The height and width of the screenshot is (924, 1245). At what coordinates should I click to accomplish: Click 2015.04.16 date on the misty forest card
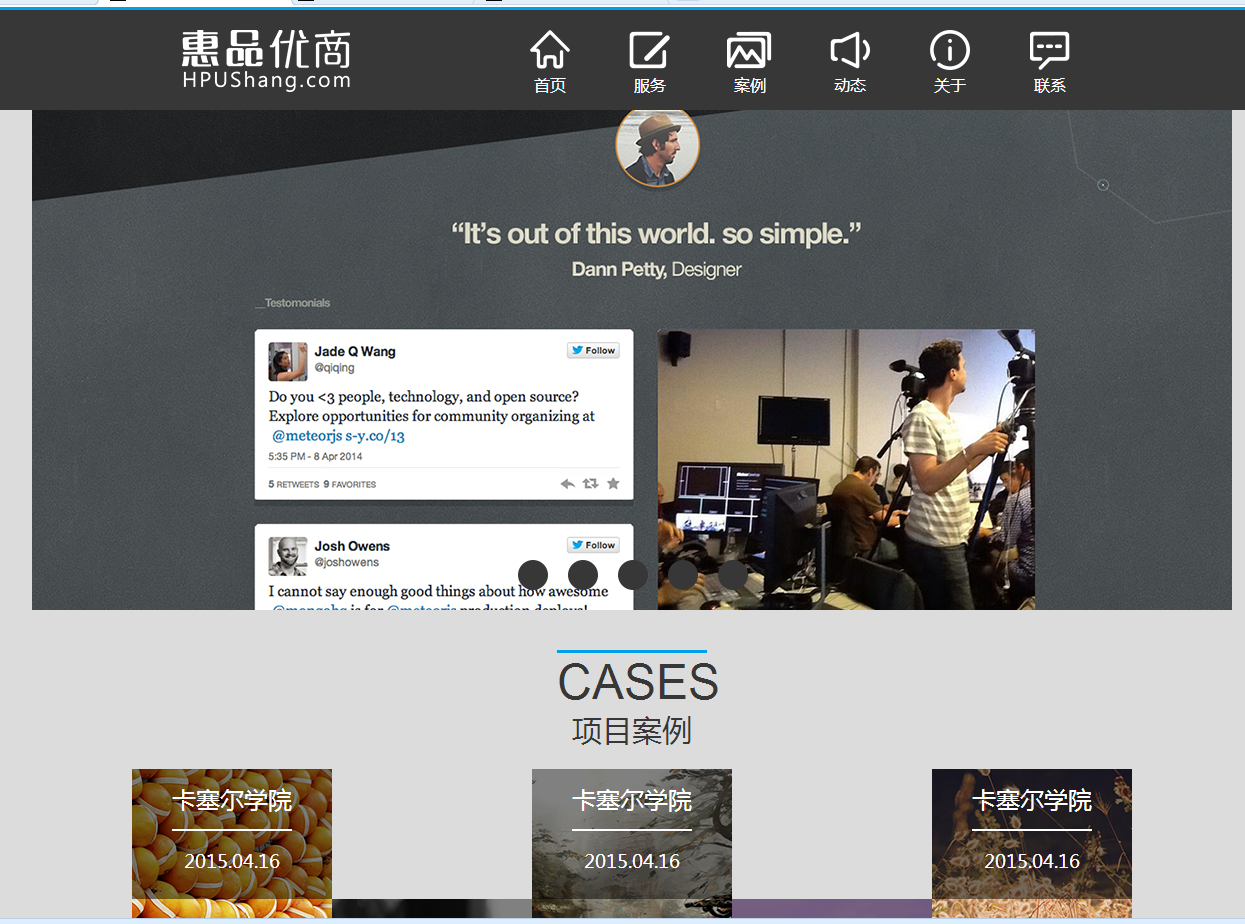632,861
